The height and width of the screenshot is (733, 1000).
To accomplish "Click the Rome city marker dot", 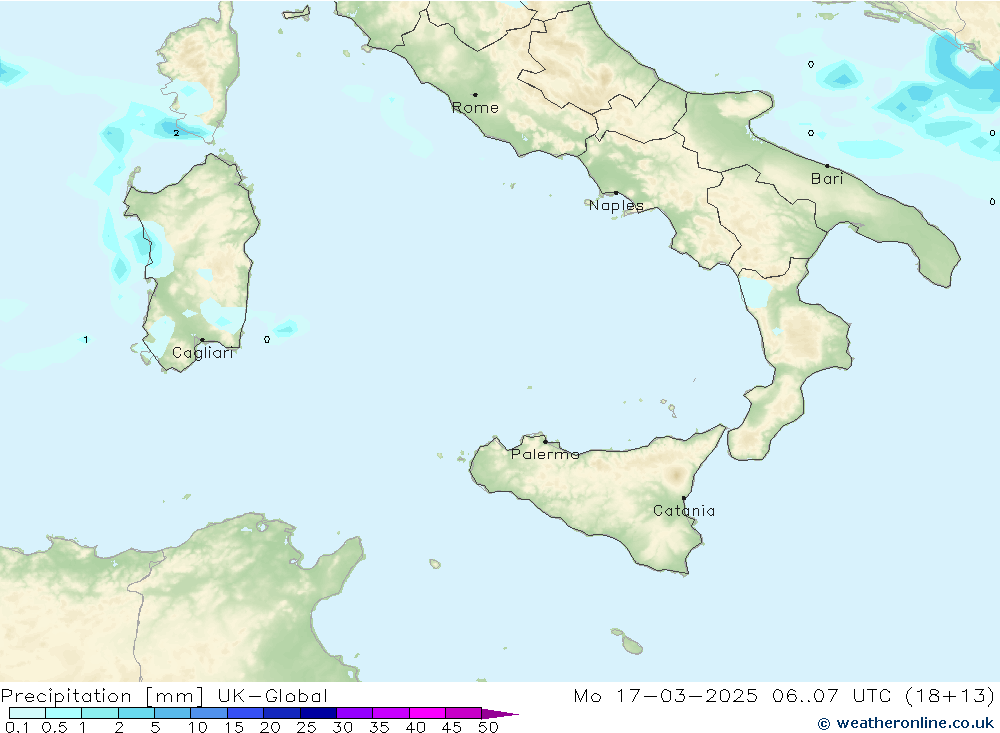I will [x=475, y=94].
